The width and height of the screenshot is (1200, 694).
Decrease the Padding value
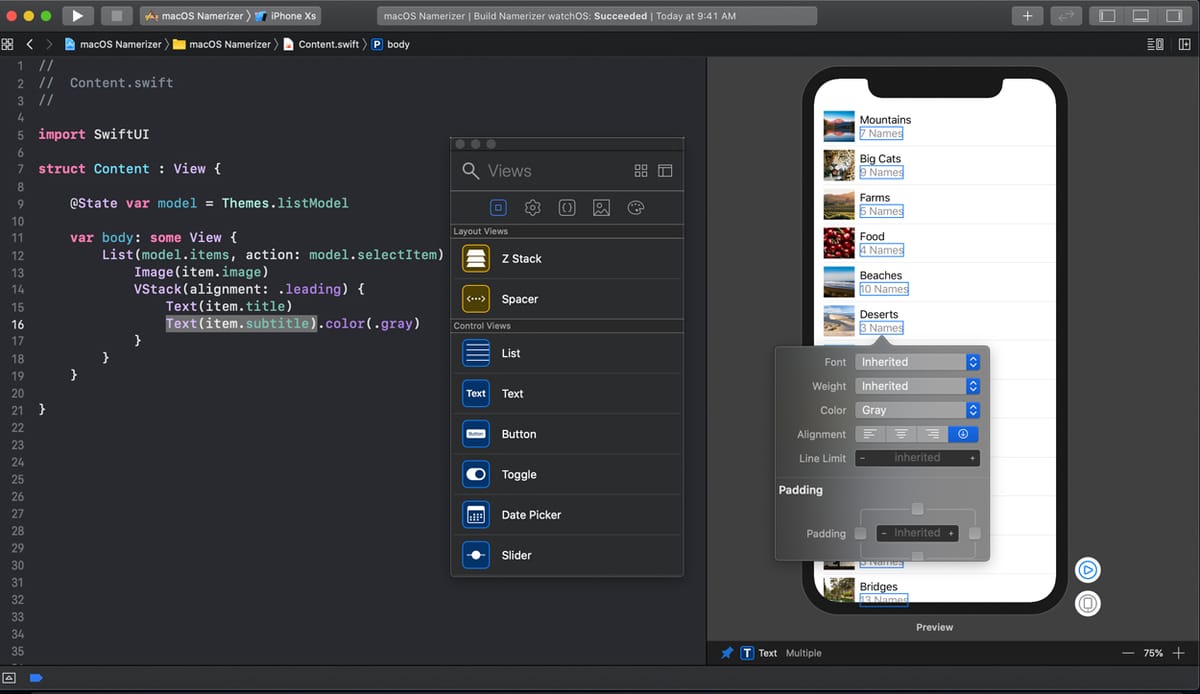(884, 533)
